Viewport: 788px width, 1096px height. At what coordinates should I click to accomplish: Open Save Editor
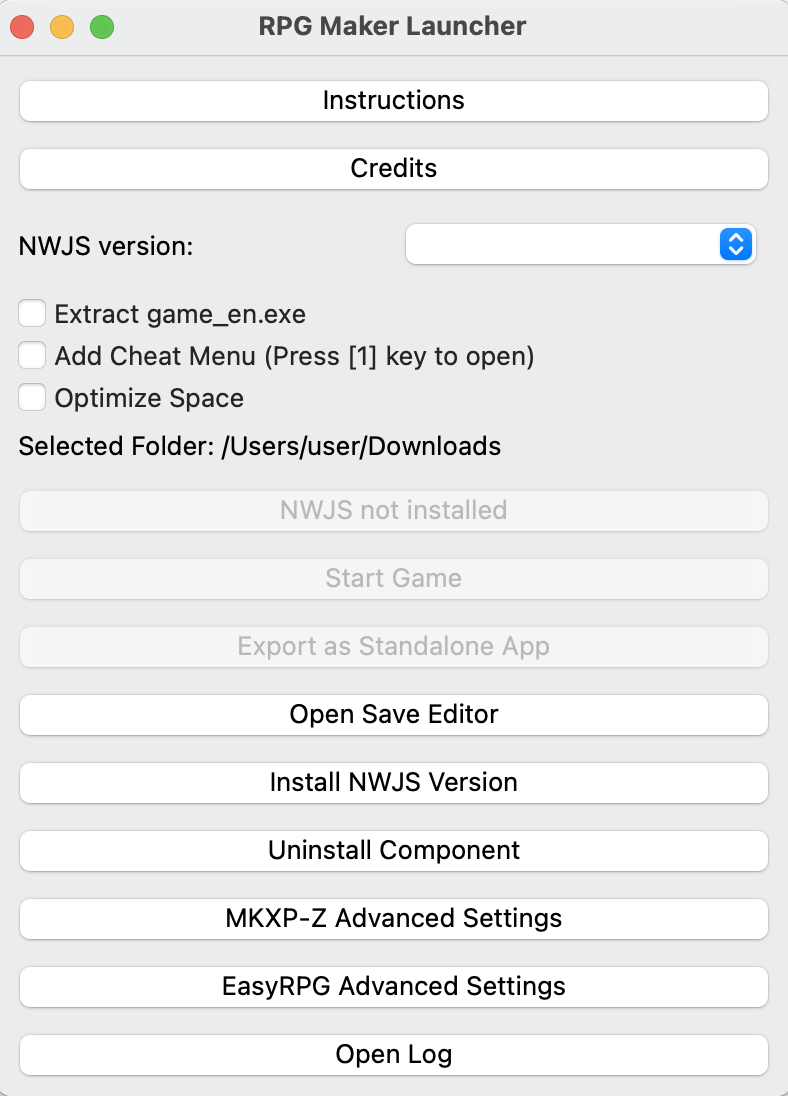[394, 714]
